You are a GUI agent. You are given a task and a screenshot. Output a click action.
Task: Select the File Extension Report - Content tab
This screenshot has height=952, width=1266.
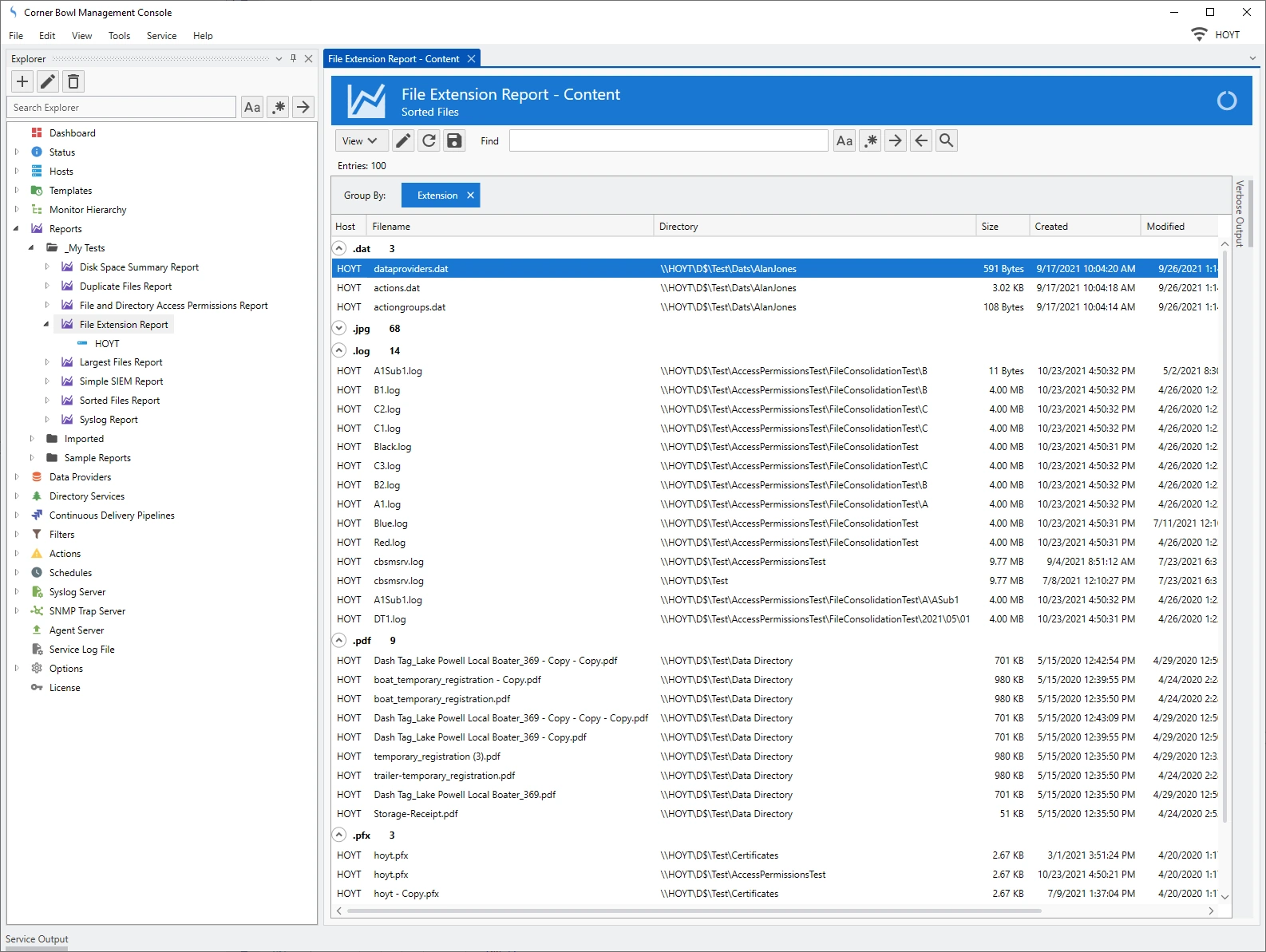[394, 59]
